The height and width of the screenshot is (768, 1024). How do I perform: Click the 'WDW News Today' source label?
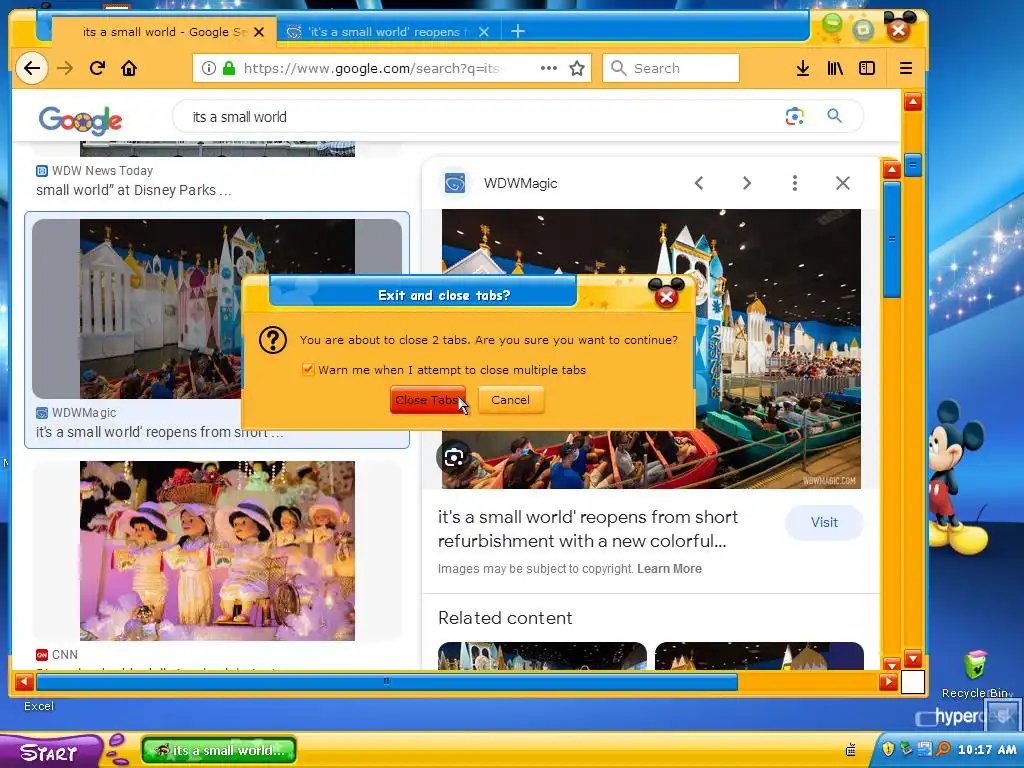(x=102, y=170)
